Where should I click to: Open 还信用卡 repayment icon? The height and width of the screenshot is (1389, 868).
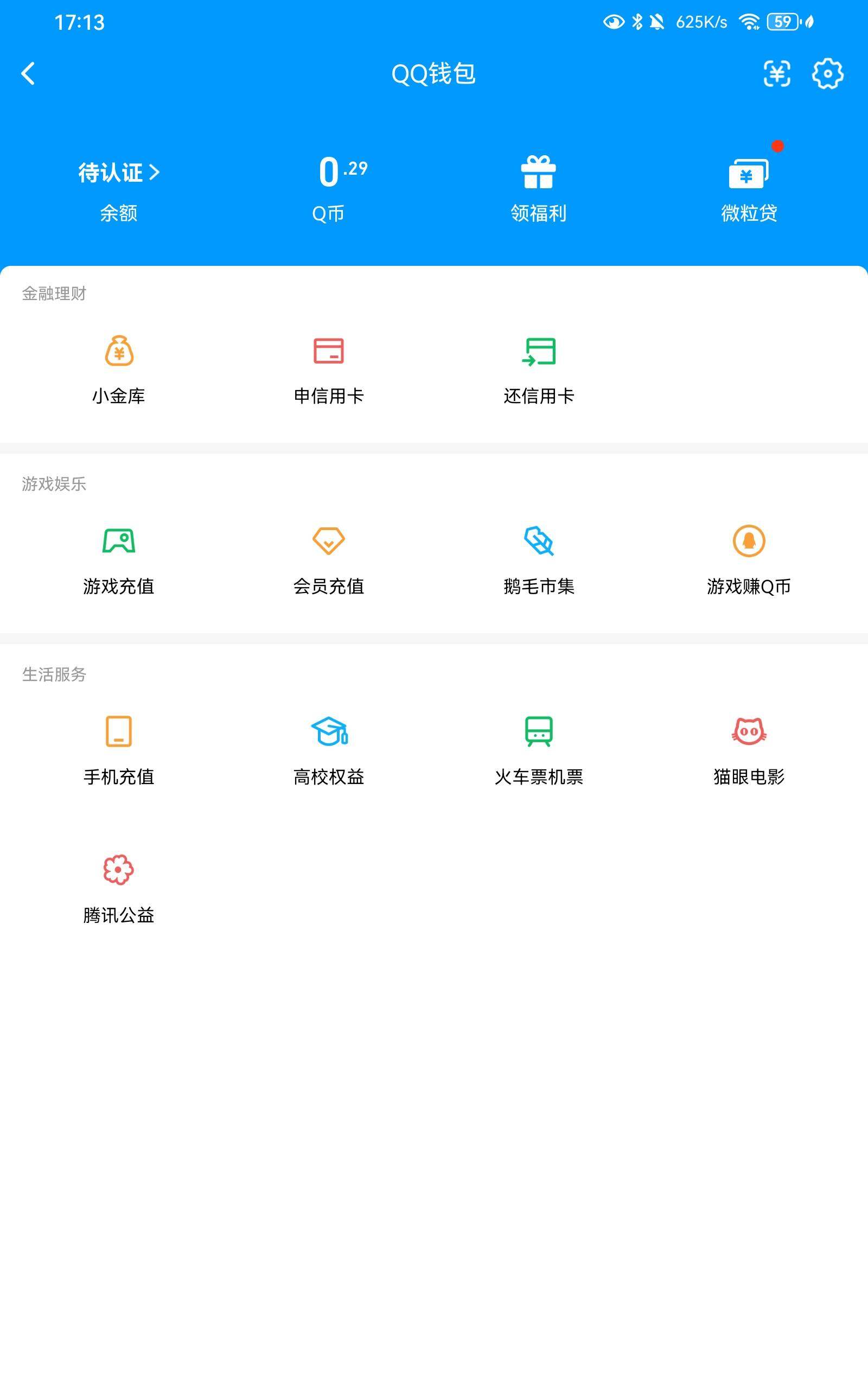coord(539,351)
